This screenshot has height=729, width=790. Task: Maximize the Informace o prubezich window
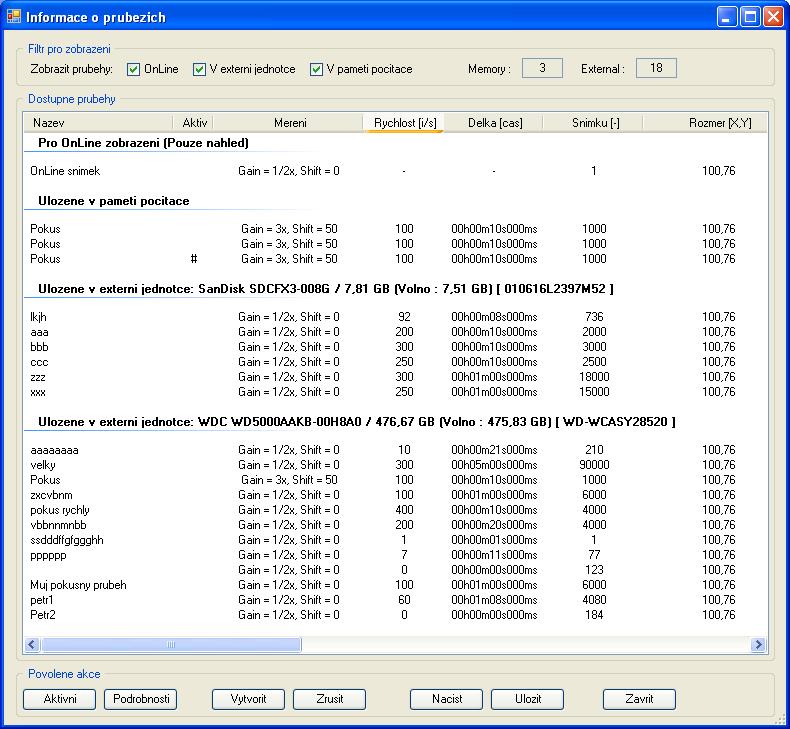(x=750, y=17)
